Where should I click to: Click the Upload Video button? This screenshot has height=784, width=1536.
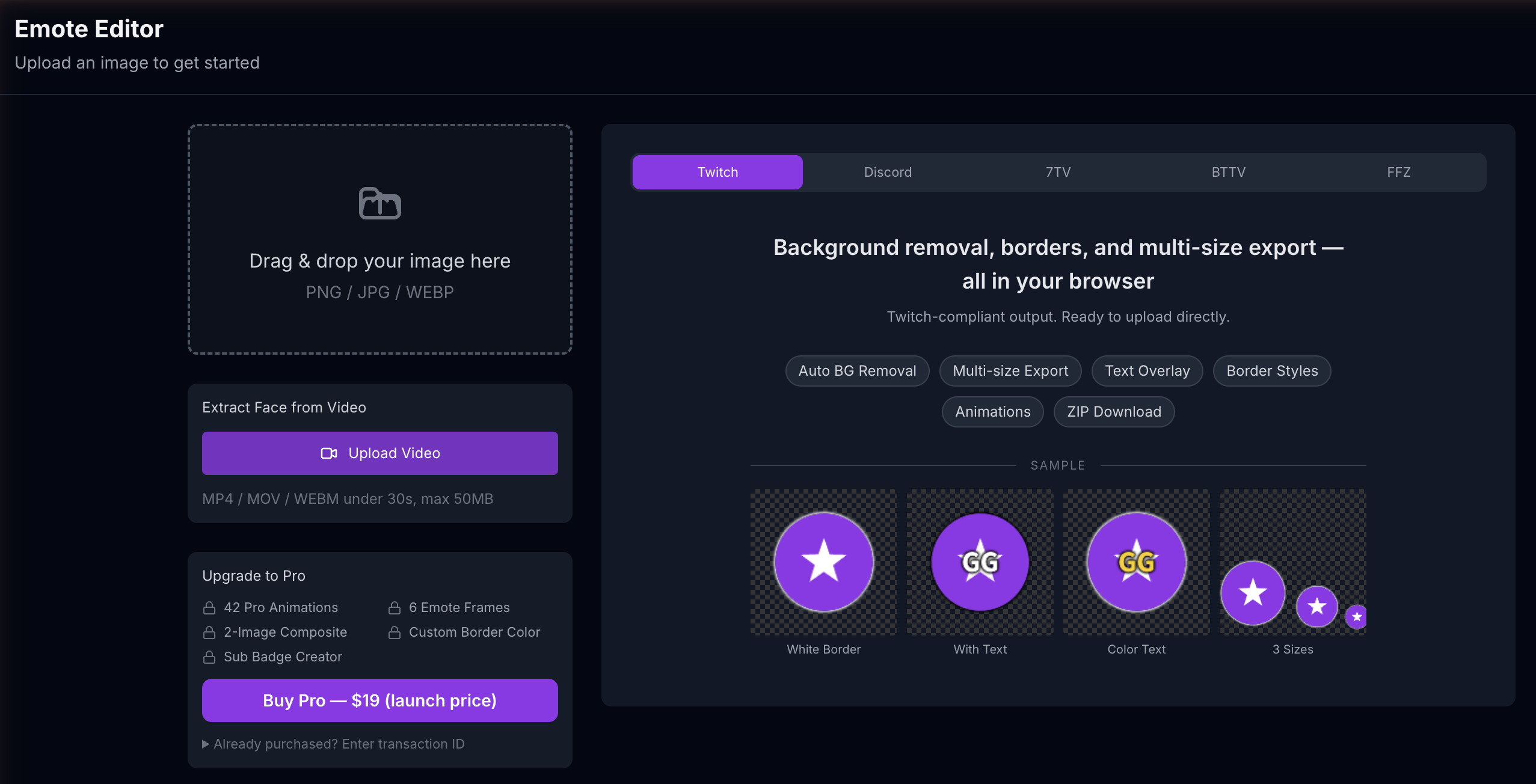click(379, 453)
